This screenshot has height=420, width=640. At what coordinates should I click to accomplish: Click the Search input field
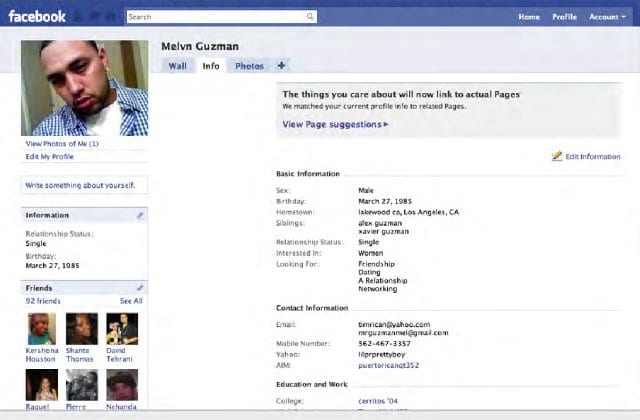pyautogui.click(x=221, y=16)
